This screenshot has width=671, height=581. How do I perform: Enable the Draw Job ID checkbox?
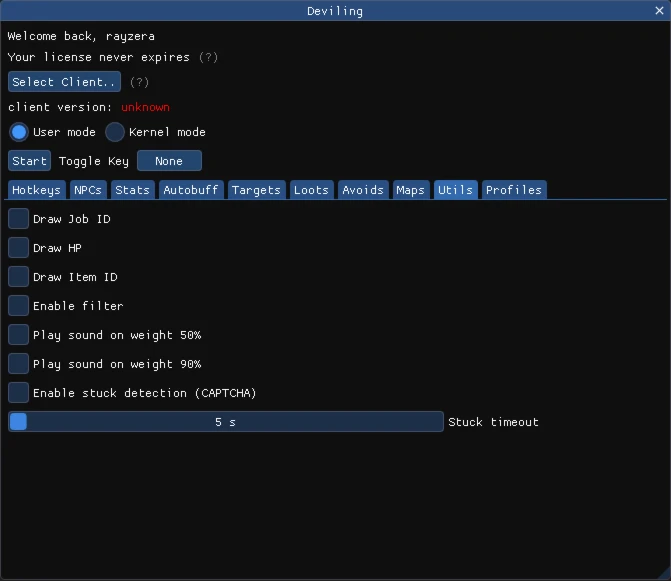tap(19, 219)
